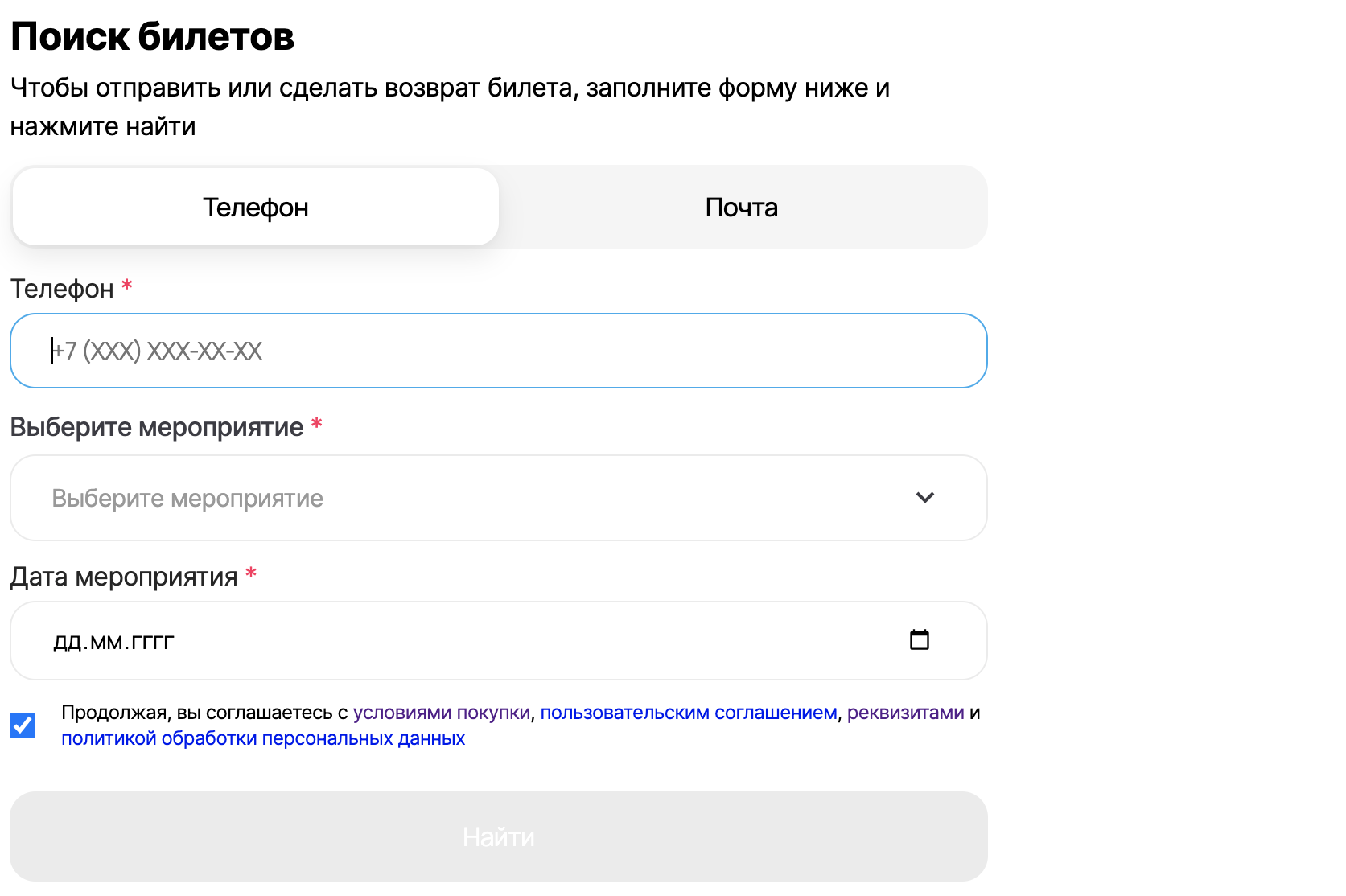Click the Телефон field label with asterisk
1346x896 pixels.
[x=62, y=289]
